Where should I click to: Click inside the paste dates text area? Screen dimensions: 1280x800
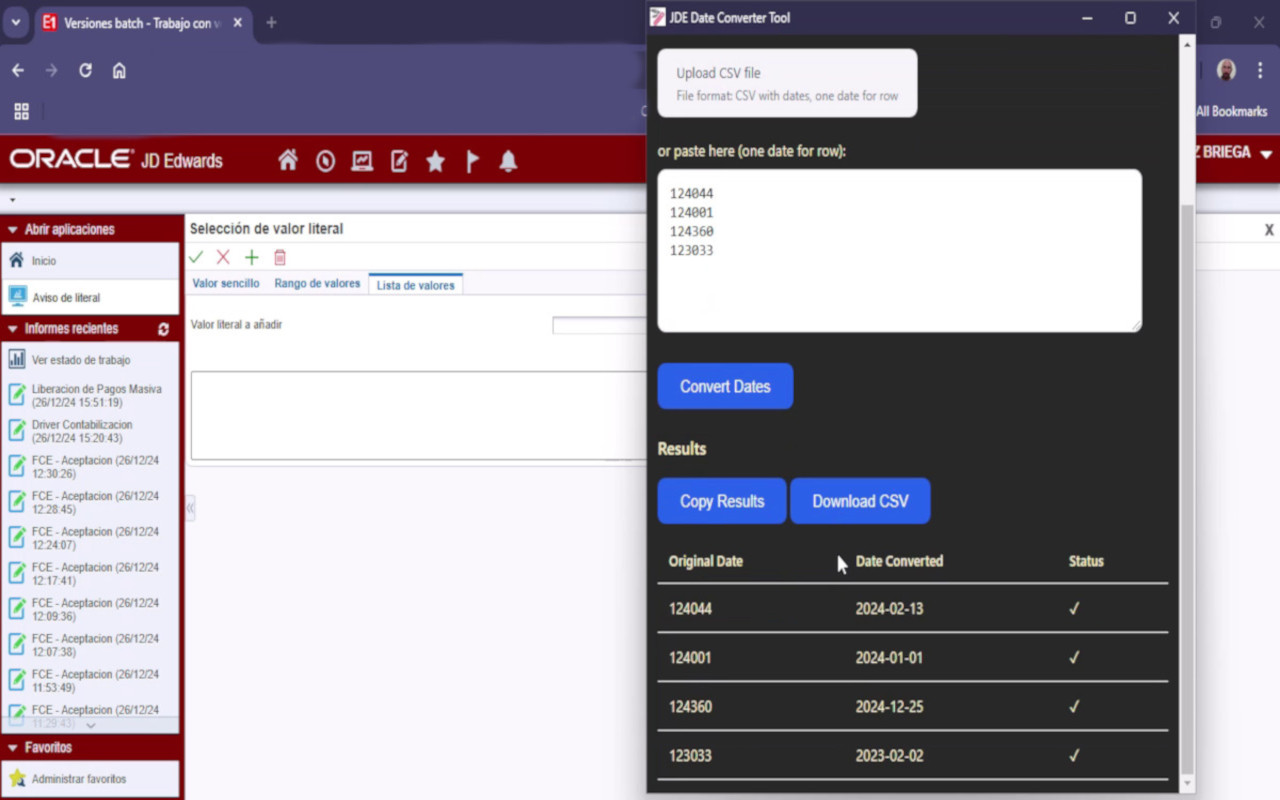(898, 250)
